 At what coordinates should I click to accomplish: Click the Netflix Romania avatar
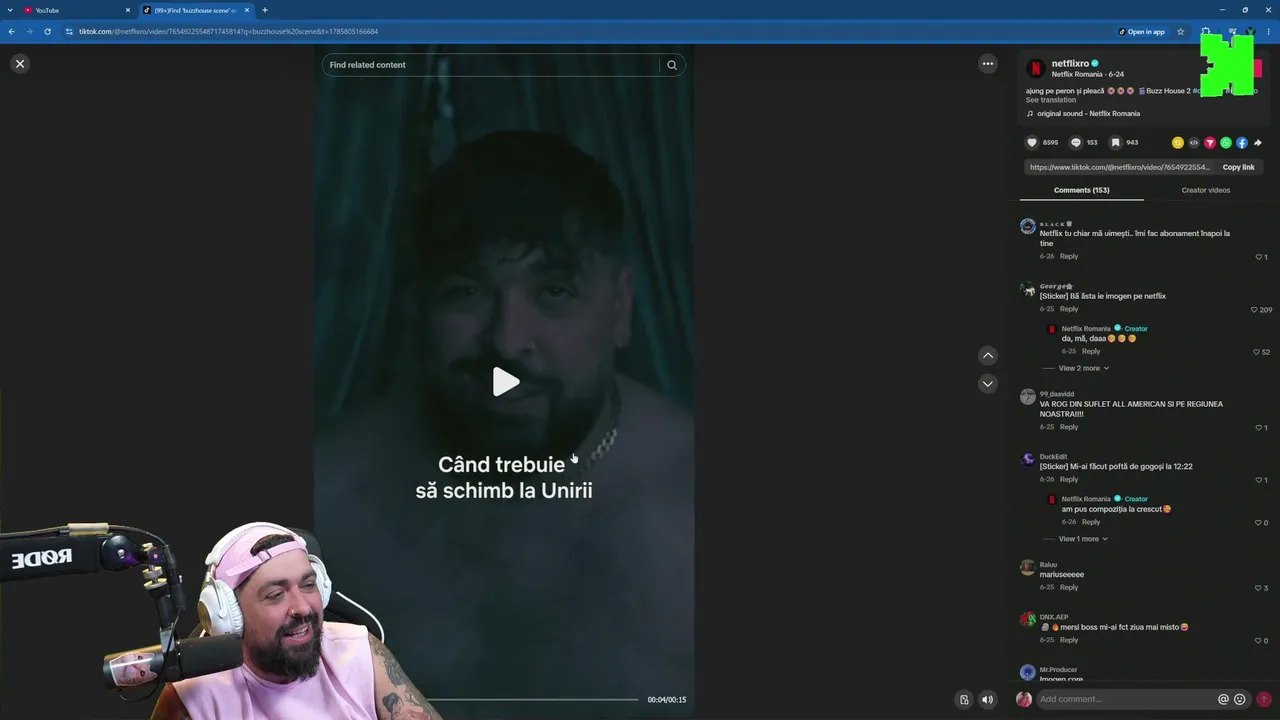pyautogui.click(x=1036, y=68)
